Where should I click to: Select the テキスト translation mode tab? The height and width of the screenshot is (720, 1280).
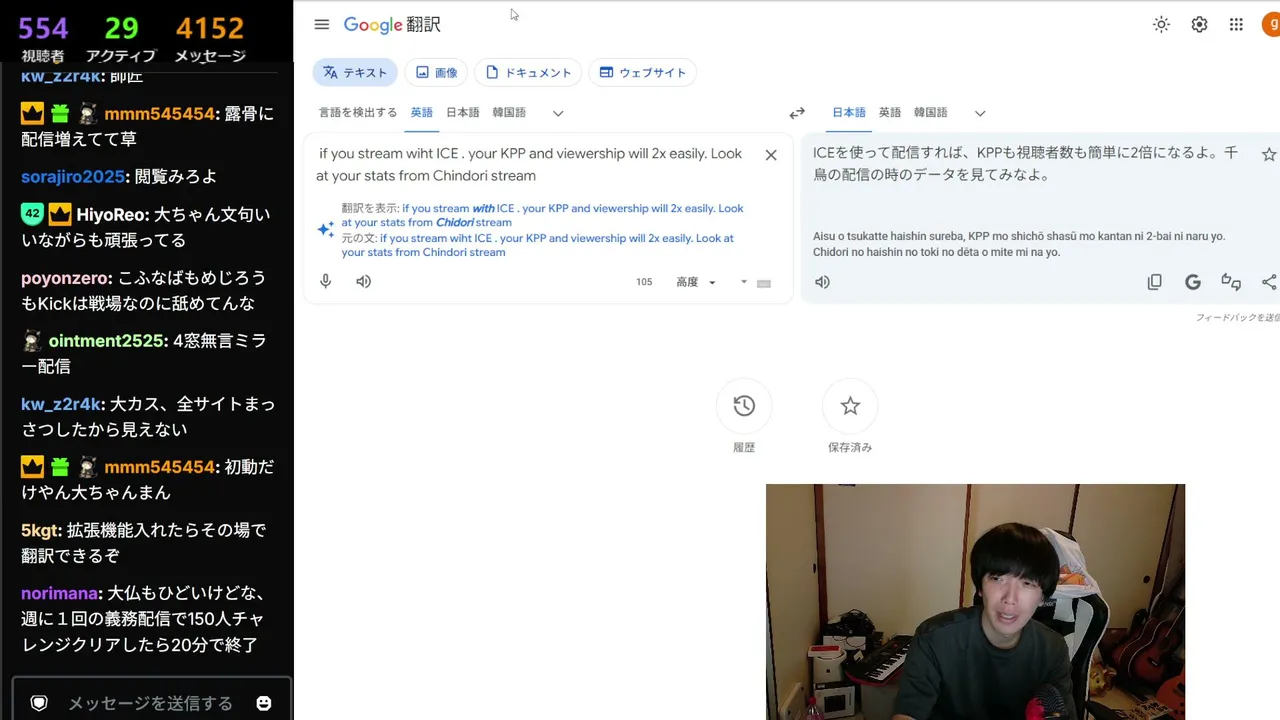pos(355,72)
